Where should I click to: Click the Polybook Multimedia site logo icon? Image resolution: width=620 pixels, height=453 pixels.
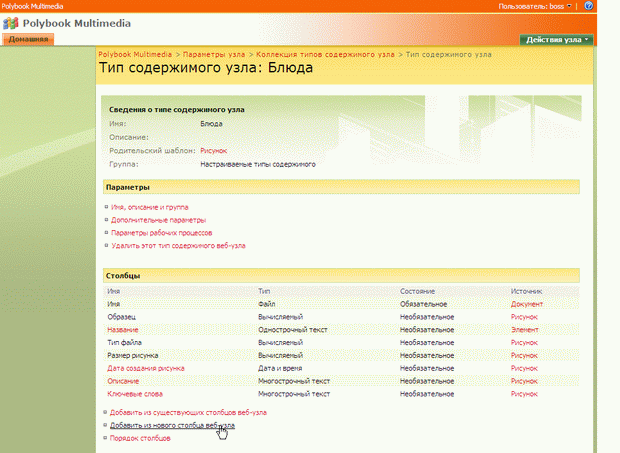(x=11, y=22)
